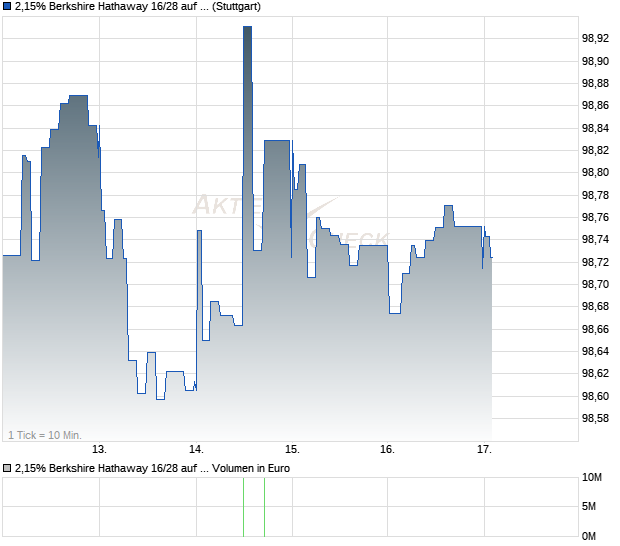
Task: Click the '17.' date axis label
Action: (484, 450)
